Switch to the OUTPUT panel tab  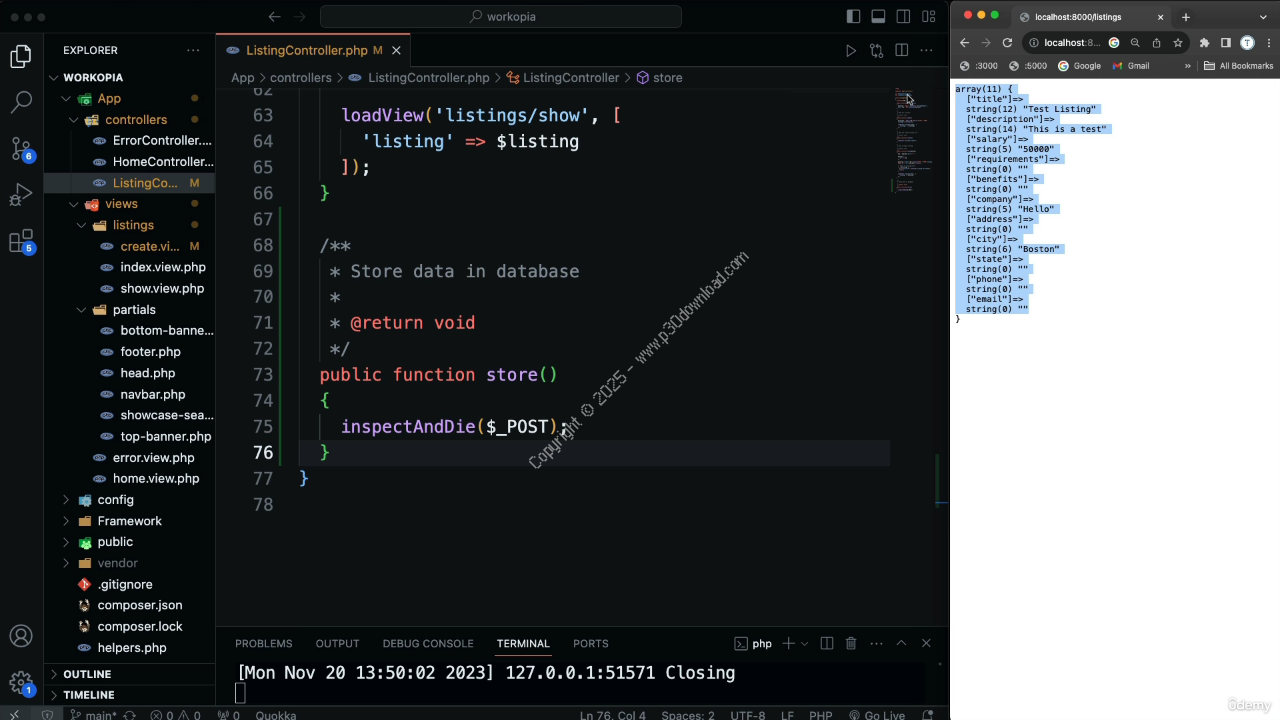[x=337, y=643]
